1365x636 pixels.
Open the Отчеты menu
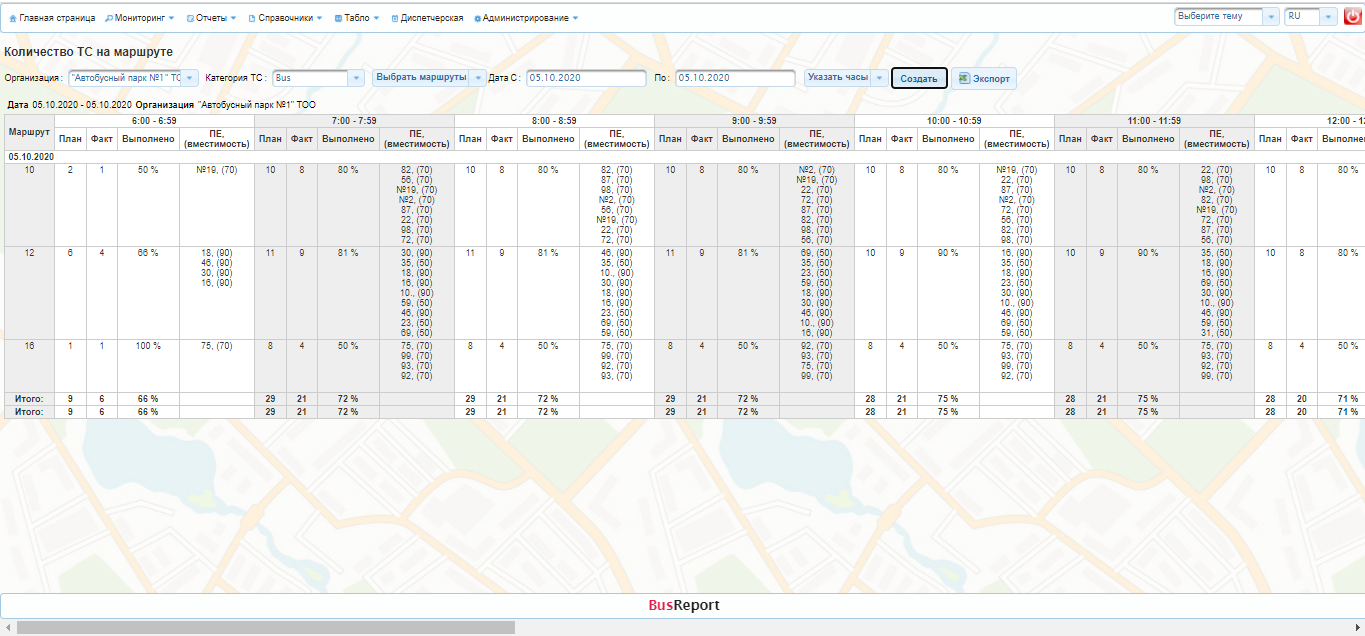(x=212, y=18)
